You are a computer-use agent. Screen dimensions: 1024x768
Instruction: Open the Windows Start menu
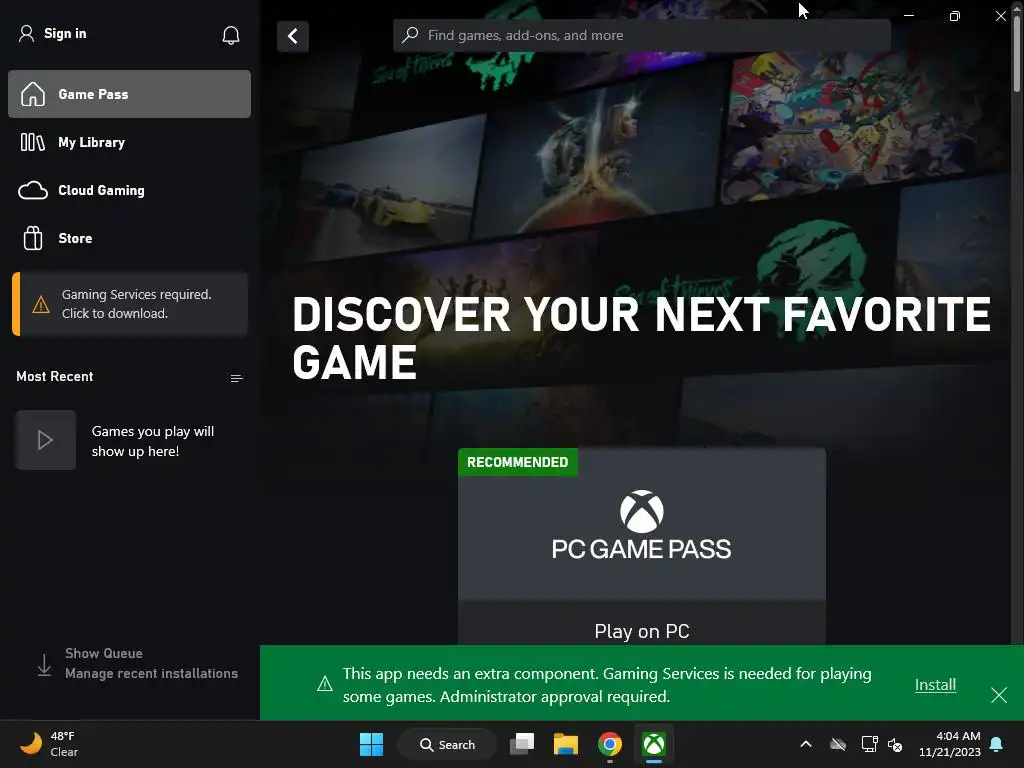tap(372, 744)
